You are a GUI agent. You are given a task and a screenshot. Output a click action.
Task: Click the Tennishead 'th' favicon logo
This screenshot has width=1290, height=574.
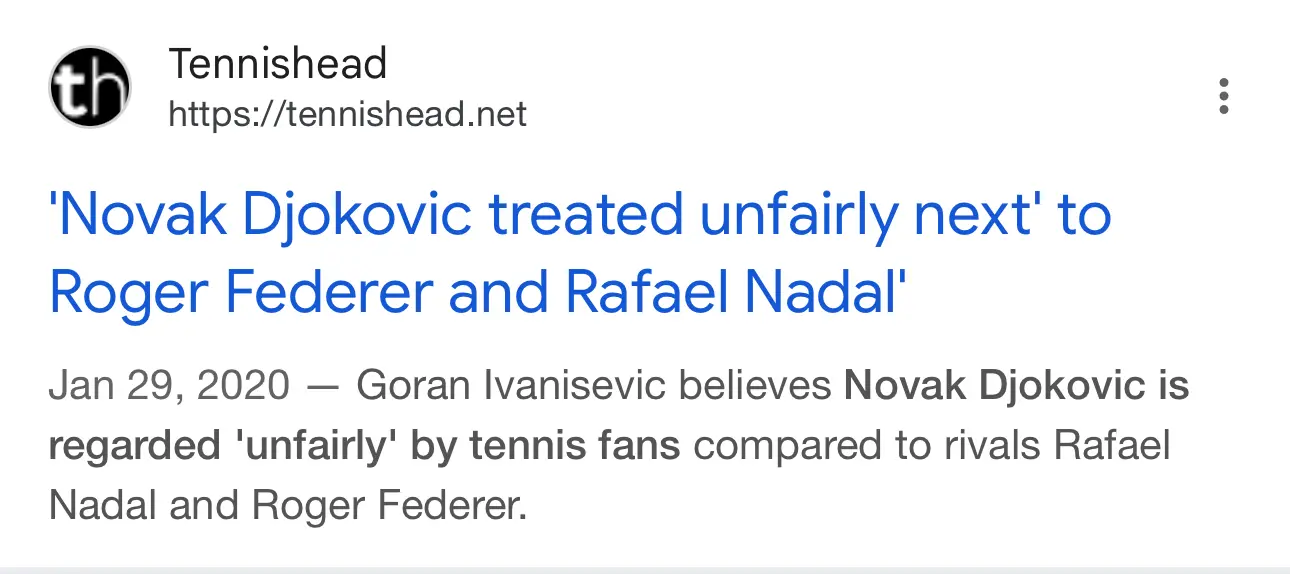click(90, 87)
